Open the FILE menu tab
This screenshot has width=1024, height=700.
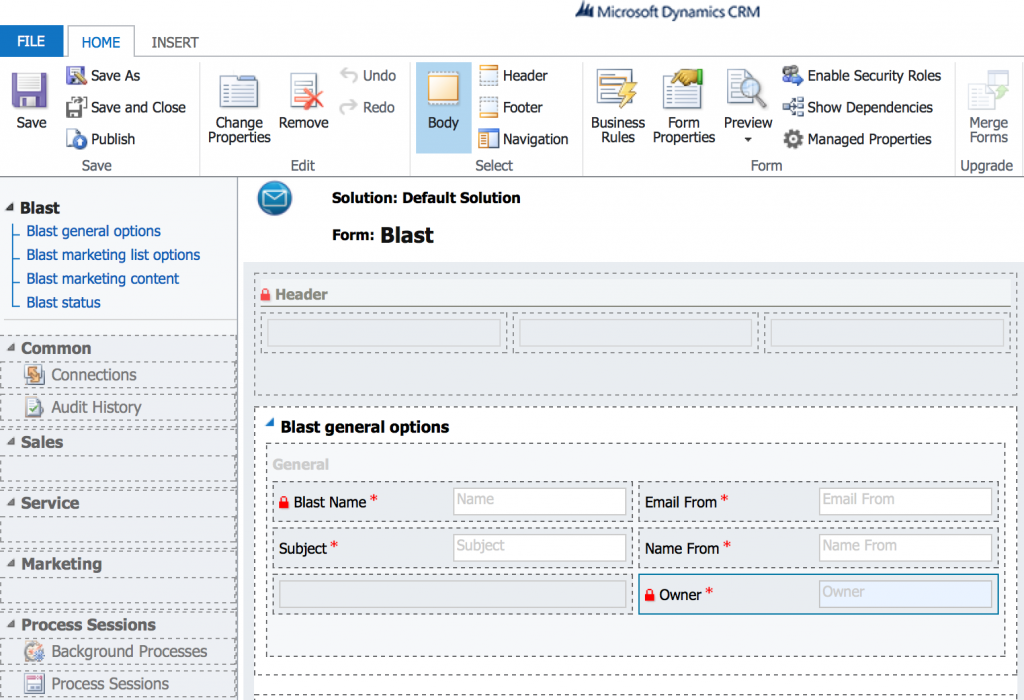31,41
